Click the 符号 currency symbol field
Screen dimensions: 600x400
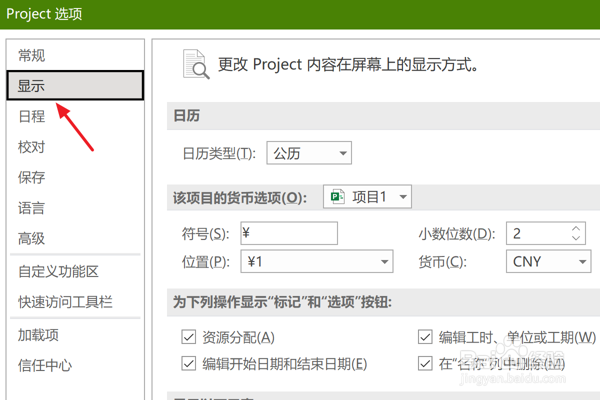tap(289, 233)
